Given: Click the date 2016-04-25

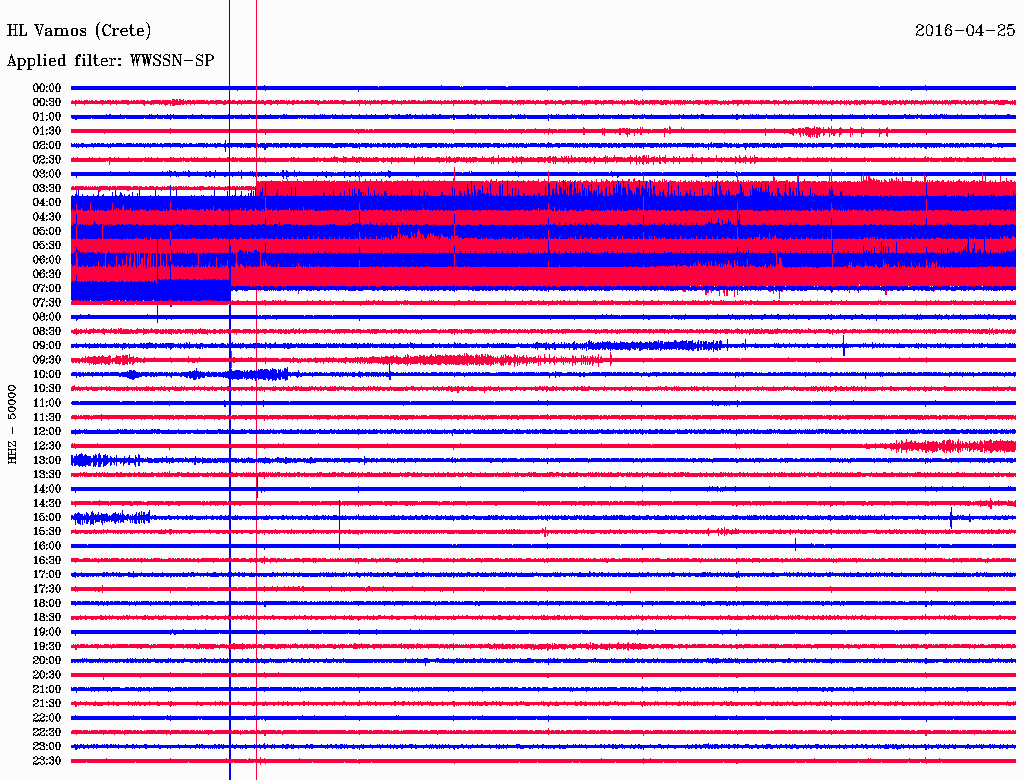Looking at the screenshot, I should tap(965, 30).
